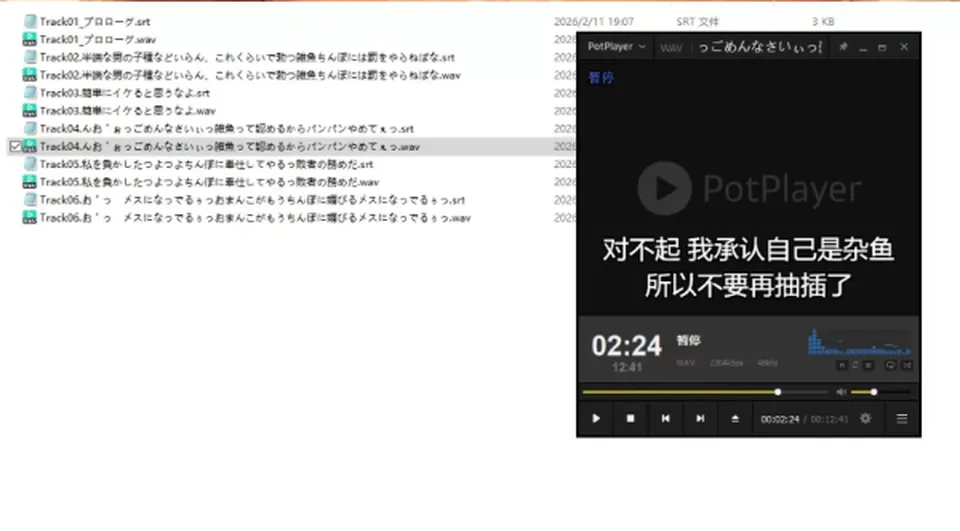
Task: Click the '3 KB' size cell
Action: [823, 21]
